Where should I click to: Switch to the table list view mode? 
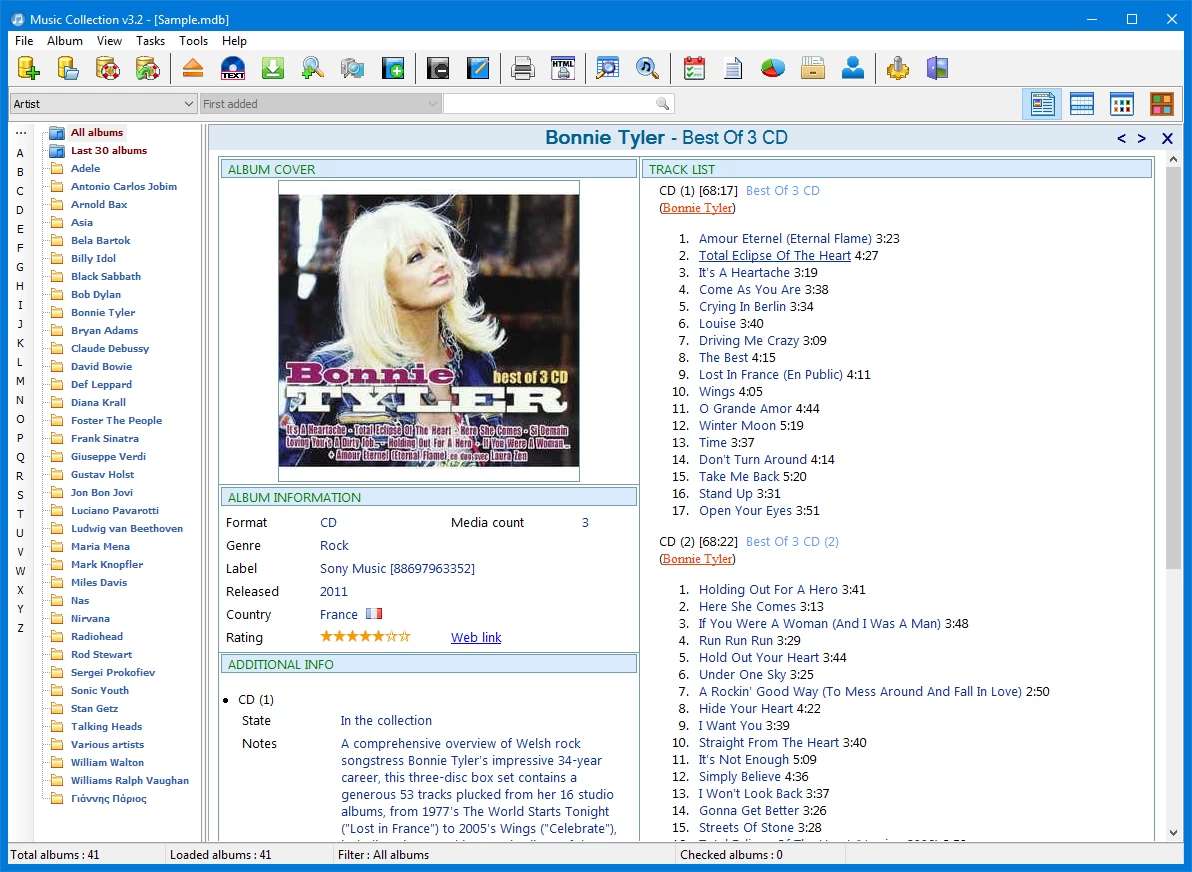click(1082, 104)
